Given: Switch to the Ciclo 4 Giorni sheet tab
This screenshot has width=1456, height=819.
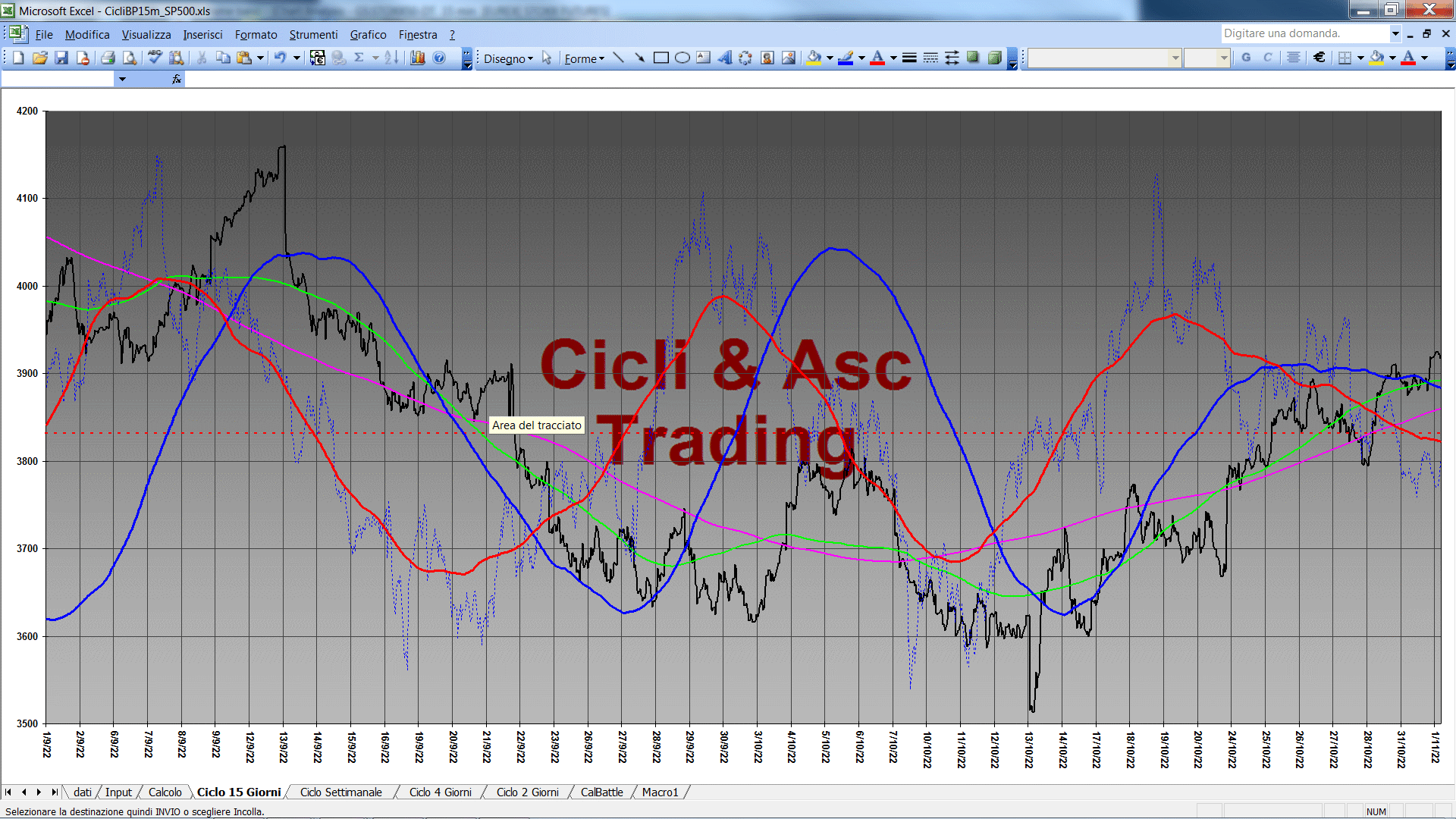Looking at the screenshot, I should (440, 792).
